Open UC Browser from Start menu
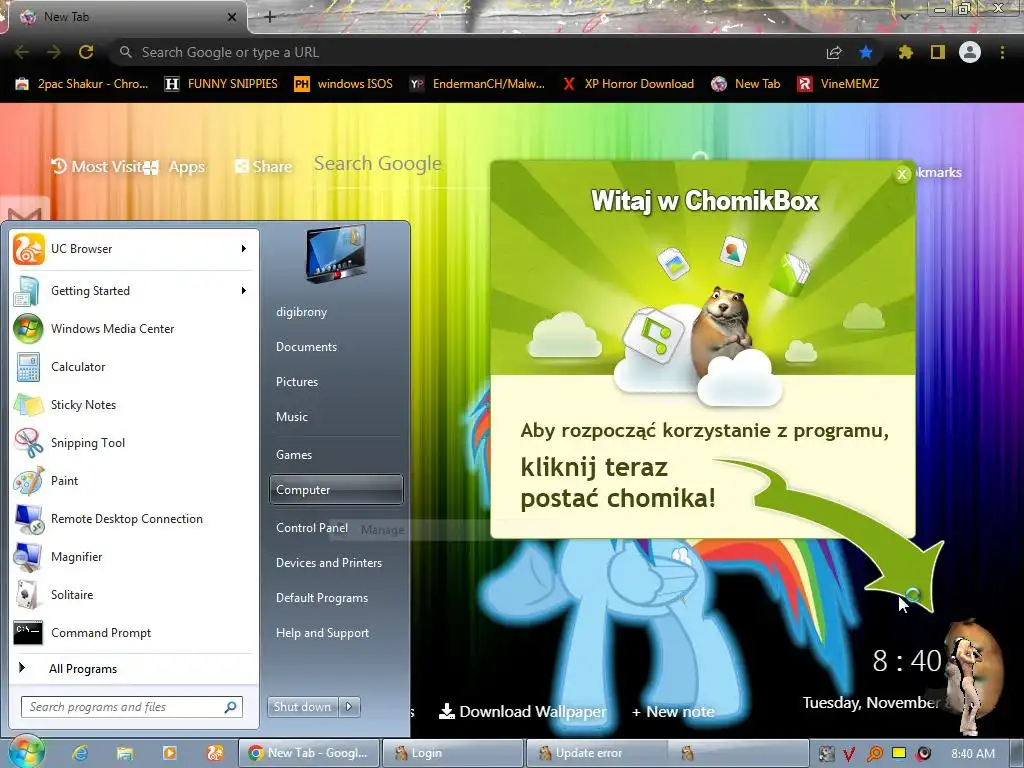This screenshot has width=1024, height=768. (x=133, y=249)
